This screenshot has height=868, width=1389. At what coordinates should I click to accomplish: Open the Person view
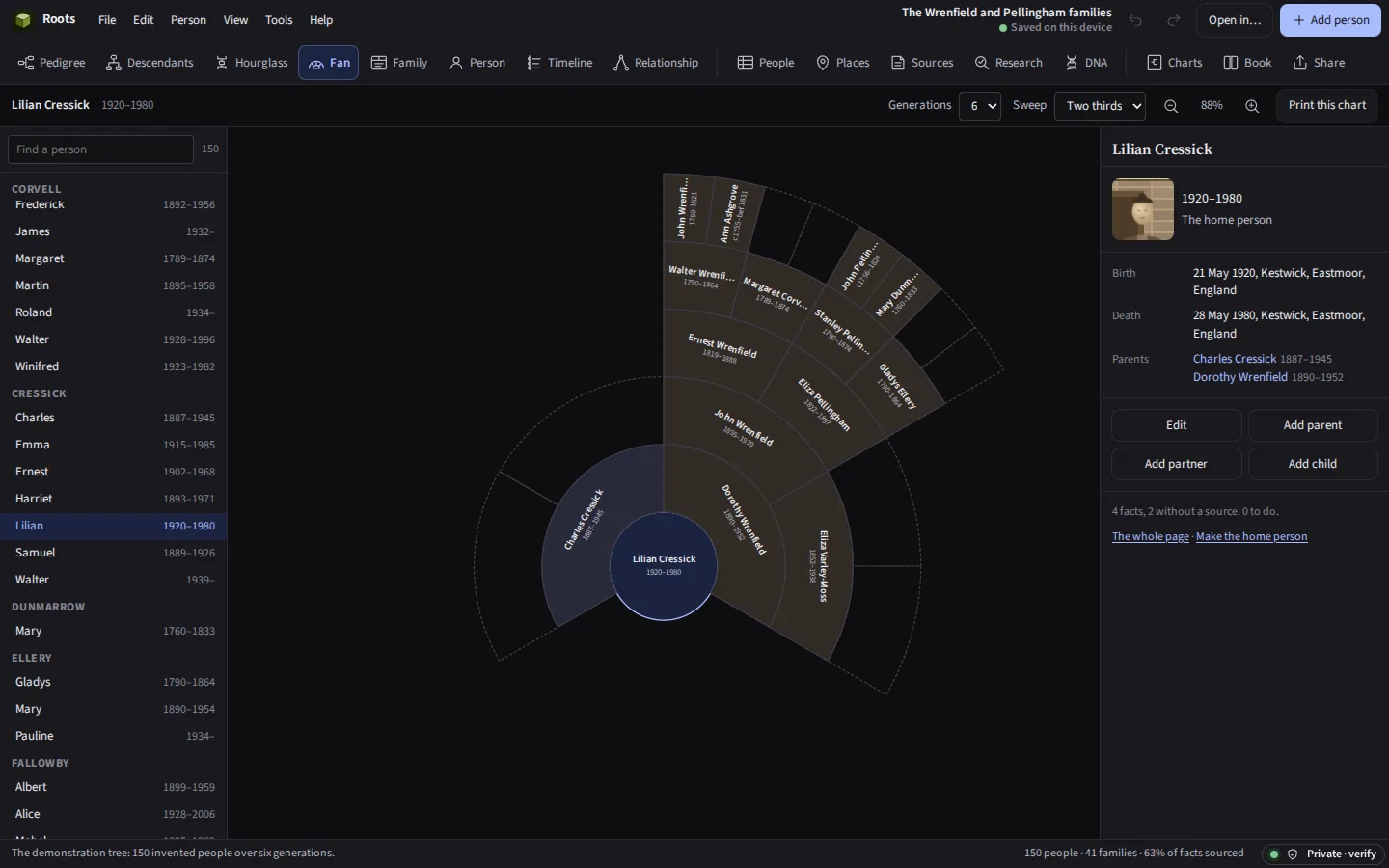[x=477, y=63]
